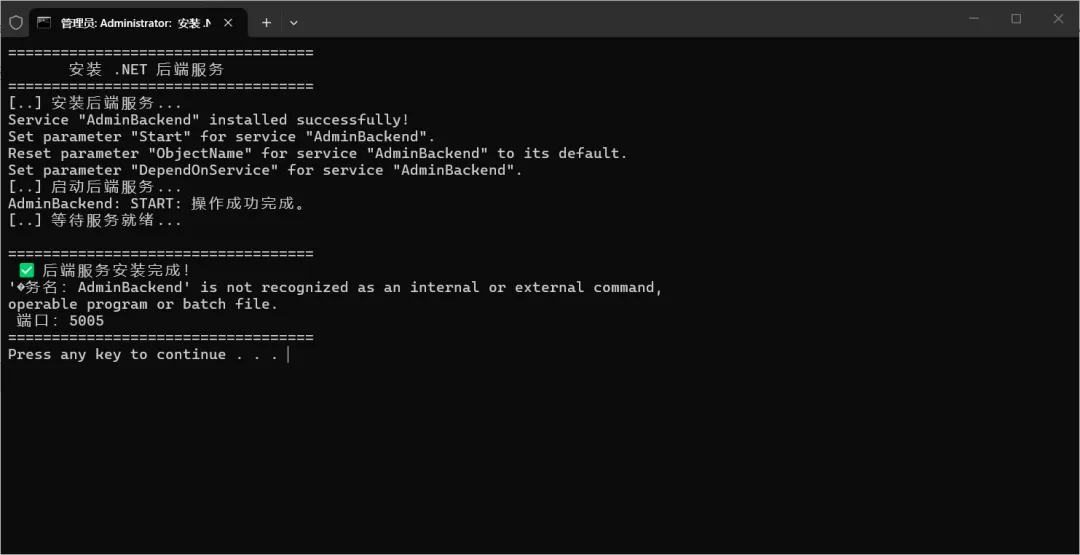Select the 管理员: Administrator tab

pos(135,22)
